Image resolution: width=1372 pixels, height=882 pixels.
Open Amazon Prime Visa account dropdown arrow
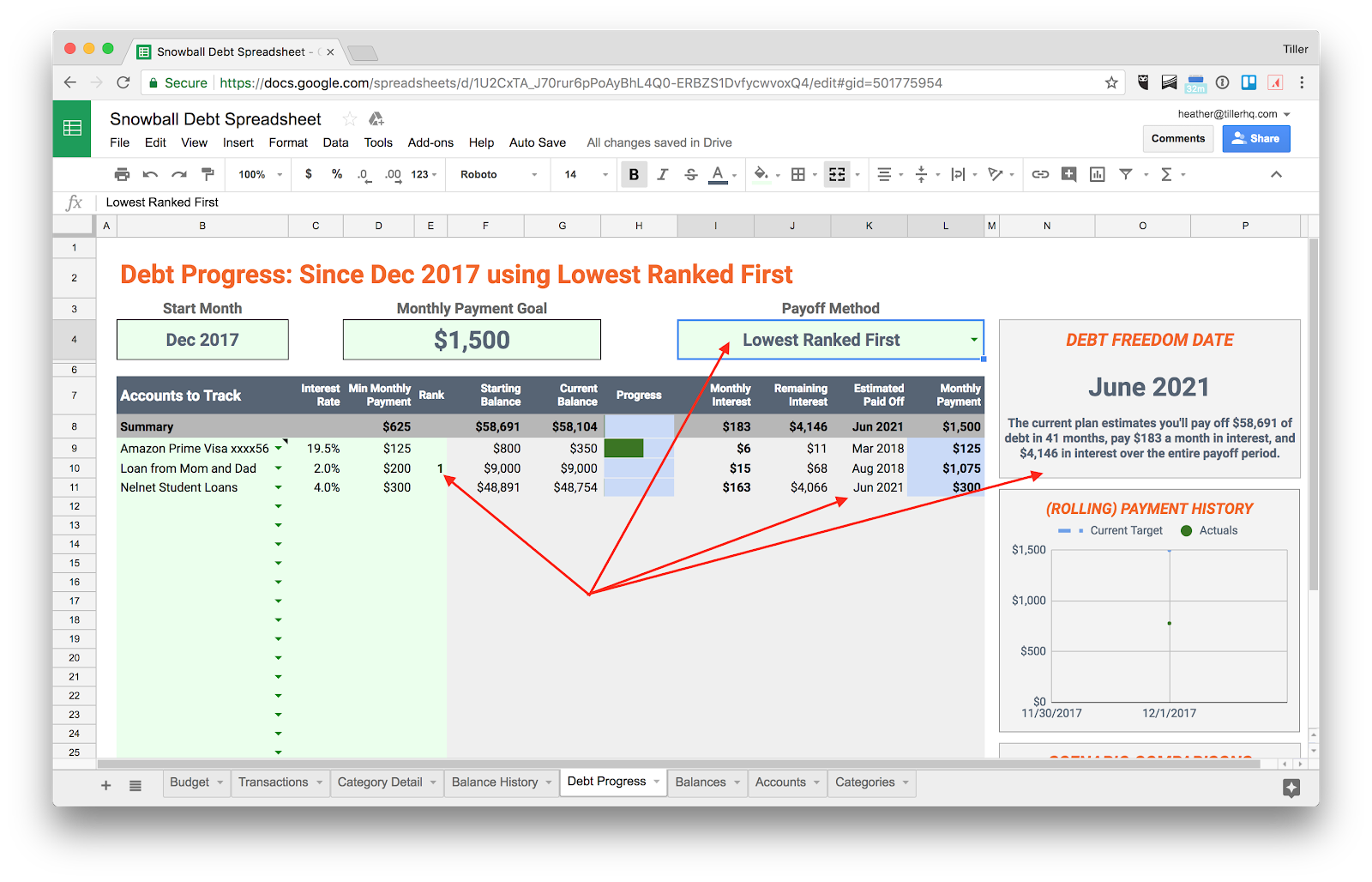(x=278, y=448)
